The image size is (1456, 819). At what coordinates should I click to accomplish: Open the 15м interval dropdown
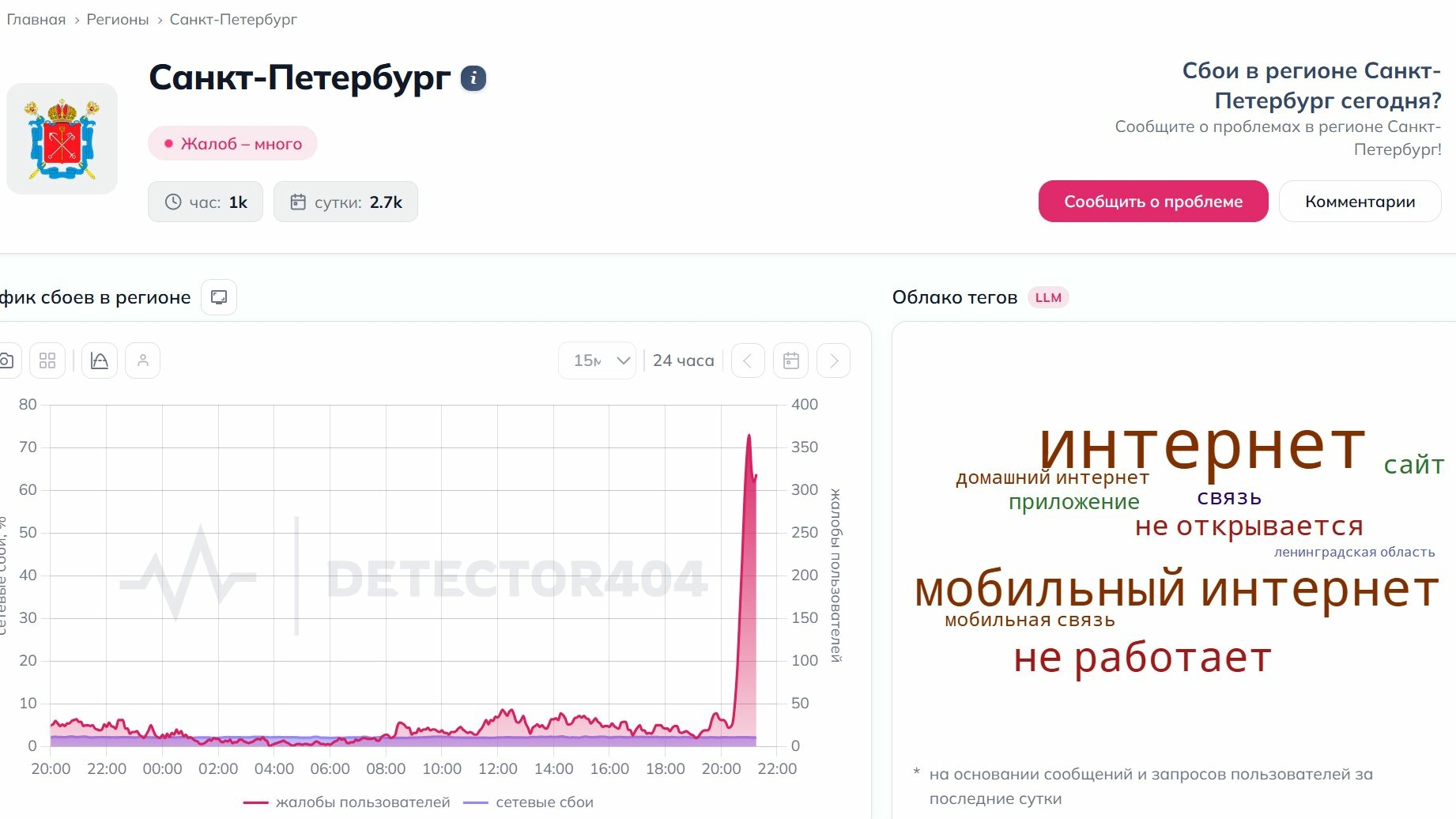597,360
